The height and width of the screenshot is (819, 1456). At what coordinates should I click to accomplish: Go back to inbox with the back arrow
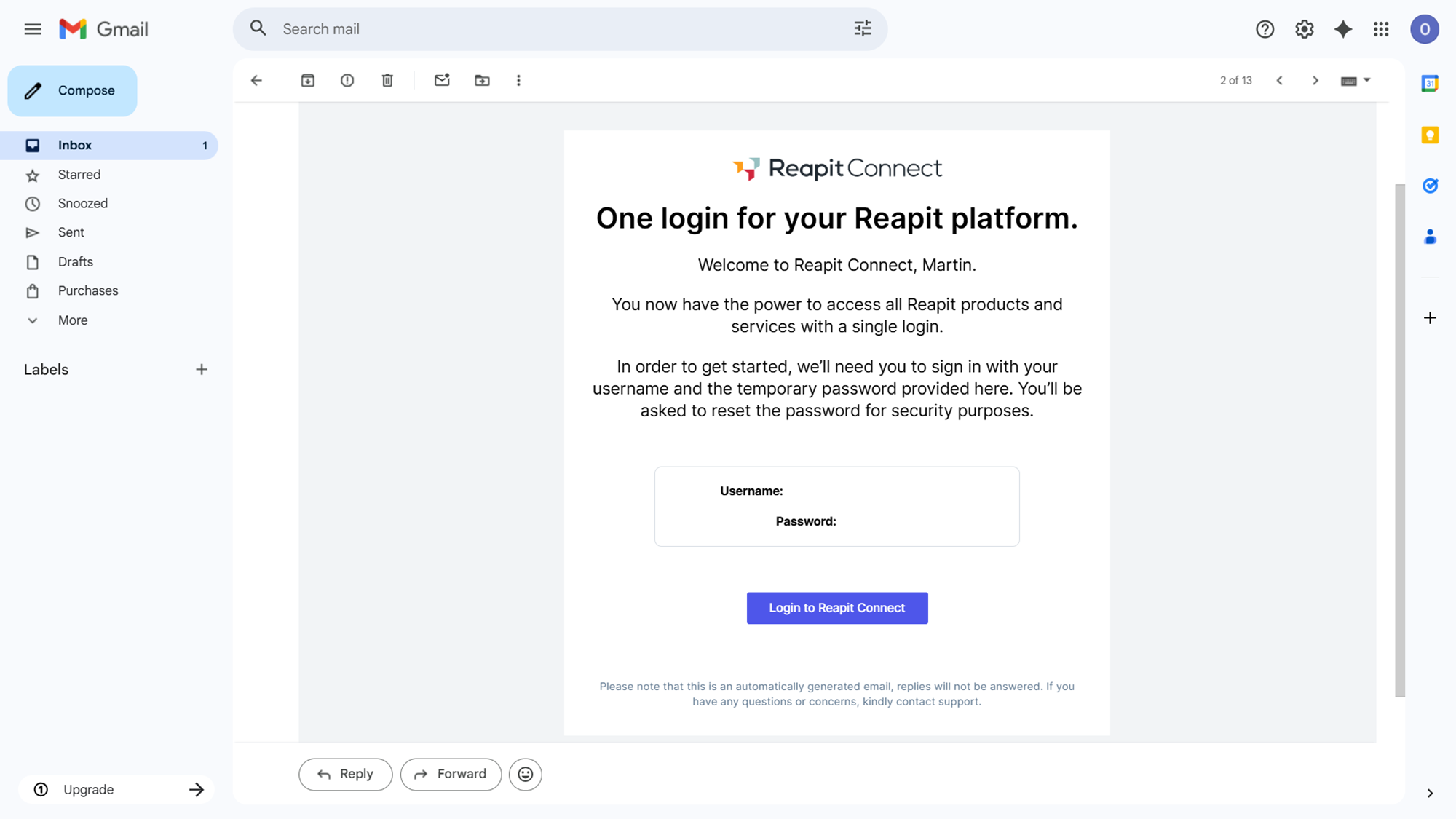(256, 80)
